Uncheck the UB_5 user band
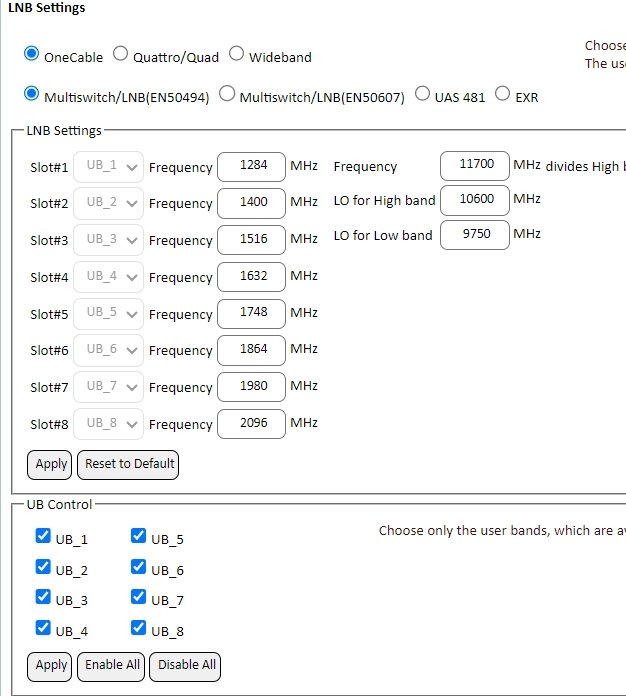626x696 pixels. coord(139,536)
